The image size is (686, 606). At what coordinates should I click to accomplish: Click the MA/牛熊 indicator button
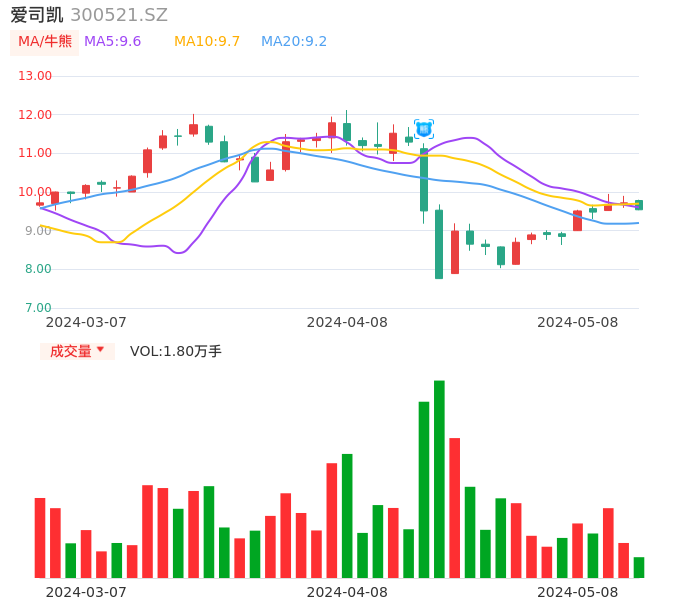click(x=45, y=42)
